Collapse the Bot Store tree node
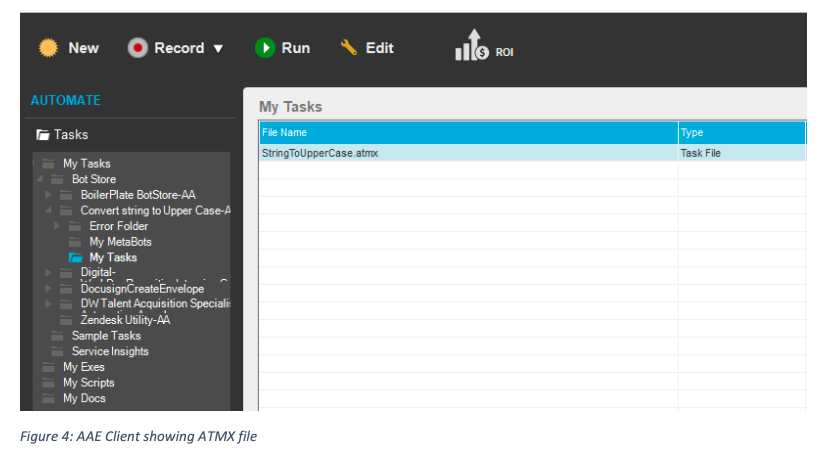This screenshot has width=829, height=452. point(40,179)
